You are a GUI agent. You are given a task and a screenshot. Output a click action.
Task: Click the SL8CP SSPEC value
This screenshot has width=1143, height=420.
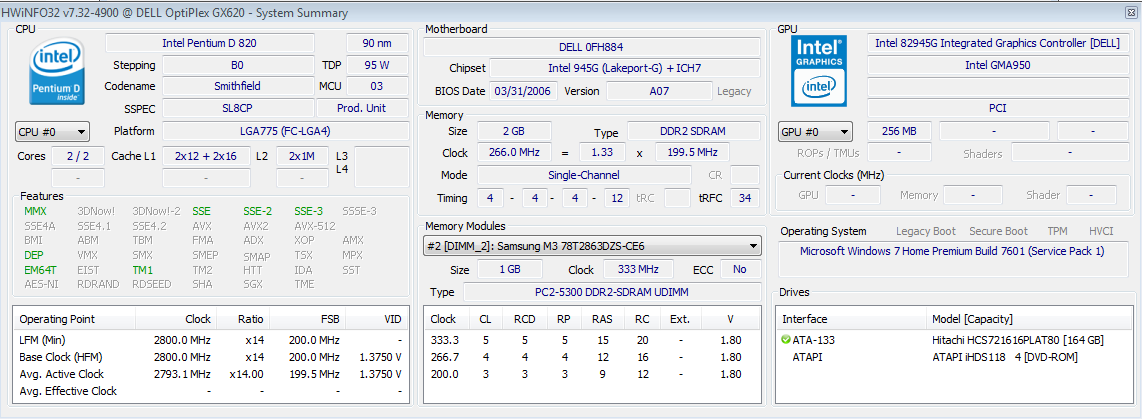click(237, 108)
